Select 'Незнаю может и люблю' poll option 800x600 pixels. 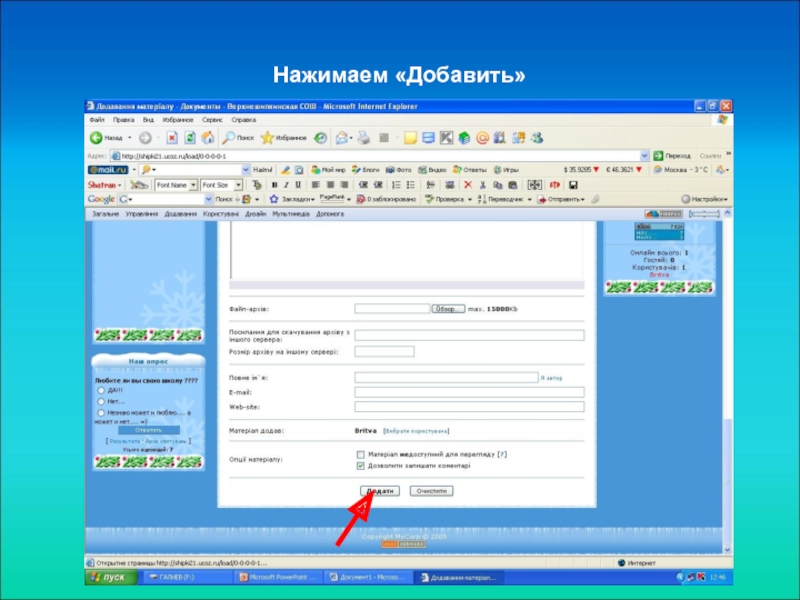tap(101, 413)
